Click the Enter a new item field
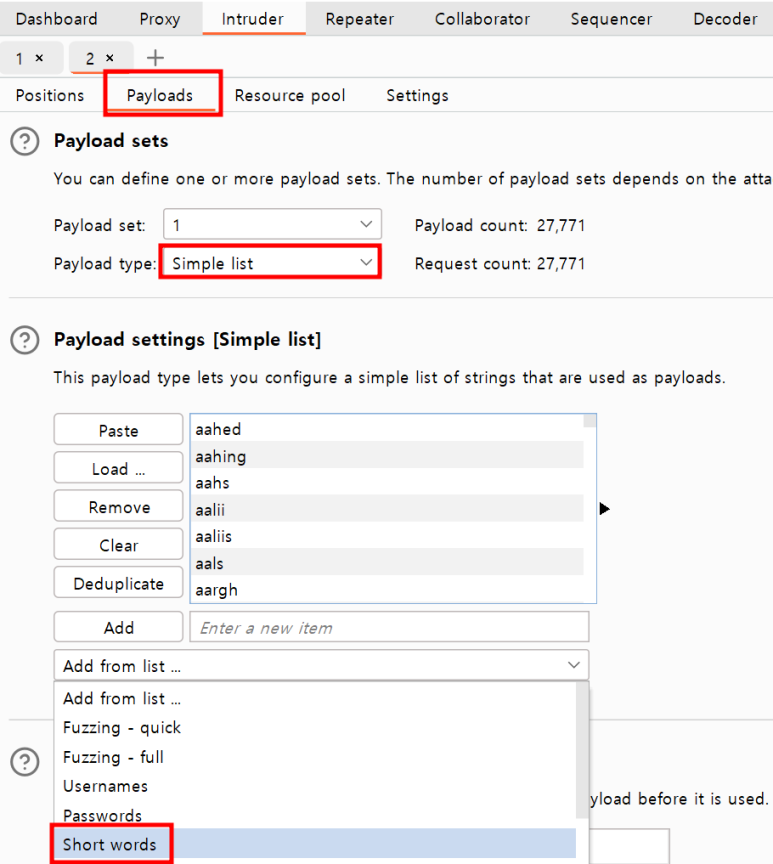This screenshot has width=773, height=864. 388,628
